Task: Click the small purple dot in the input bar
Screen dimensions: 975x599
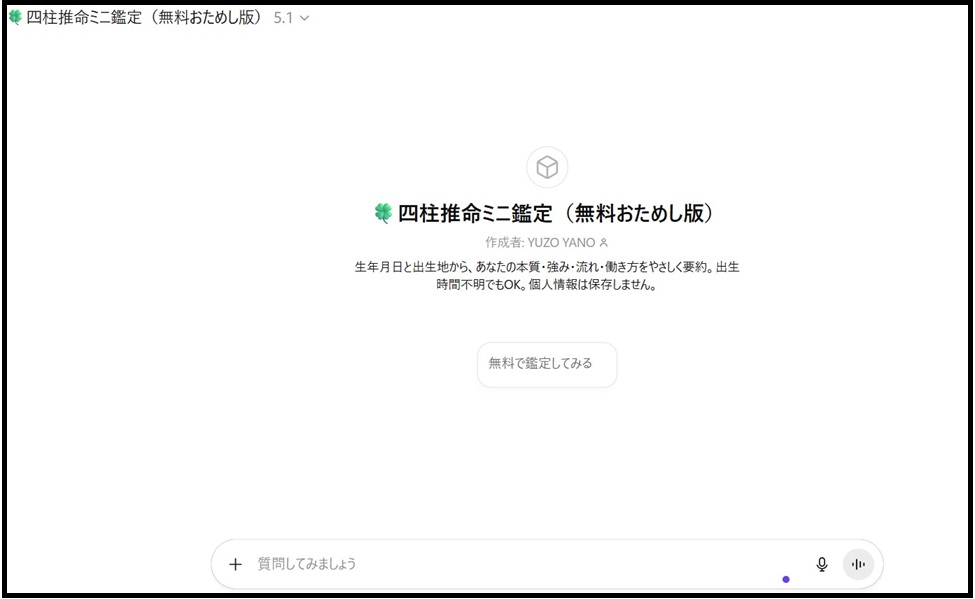Action: click(786, 579)
